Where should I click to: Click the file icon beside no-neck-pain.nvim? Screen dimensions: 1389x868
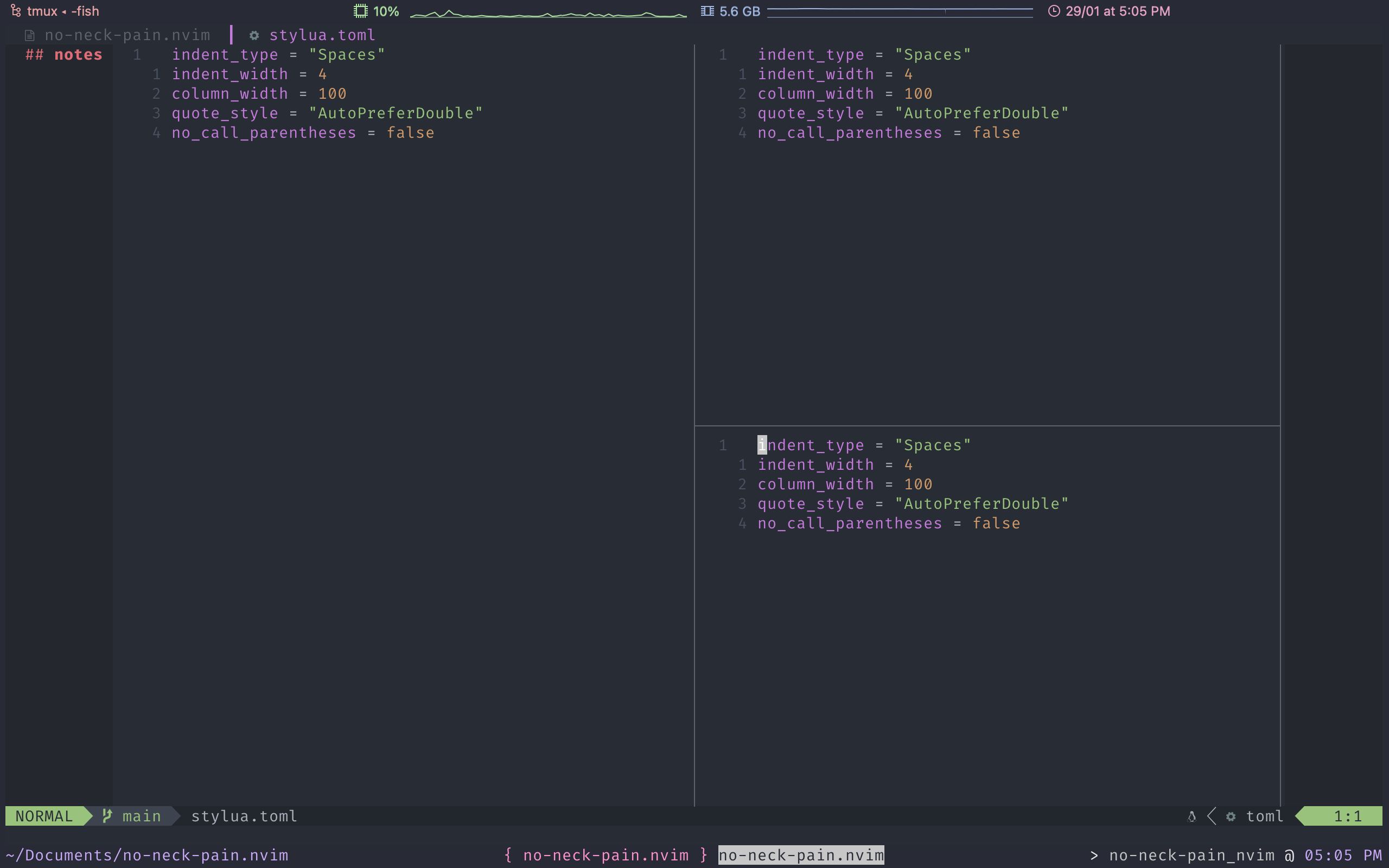pyautogui.click(x=29, y=34)
